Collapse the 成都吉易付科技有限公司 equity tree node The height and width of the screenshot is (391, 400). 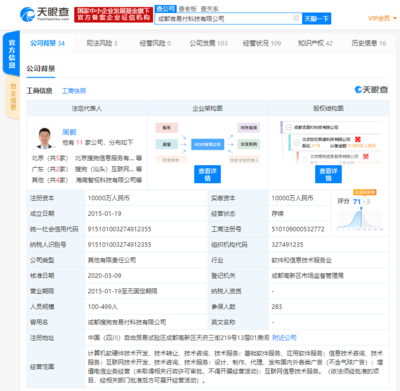coord(288,127)
